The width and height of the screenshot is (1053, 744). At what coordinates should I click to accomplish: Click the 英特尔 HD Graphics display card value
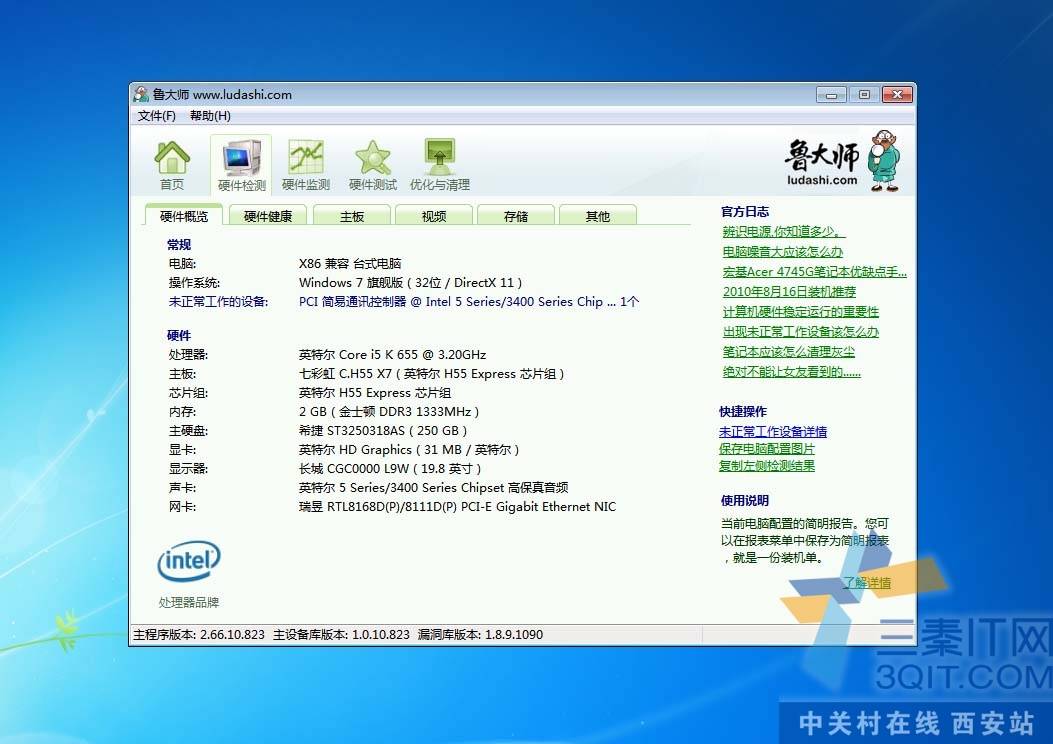pyautogui.click(x=409, y=449)
